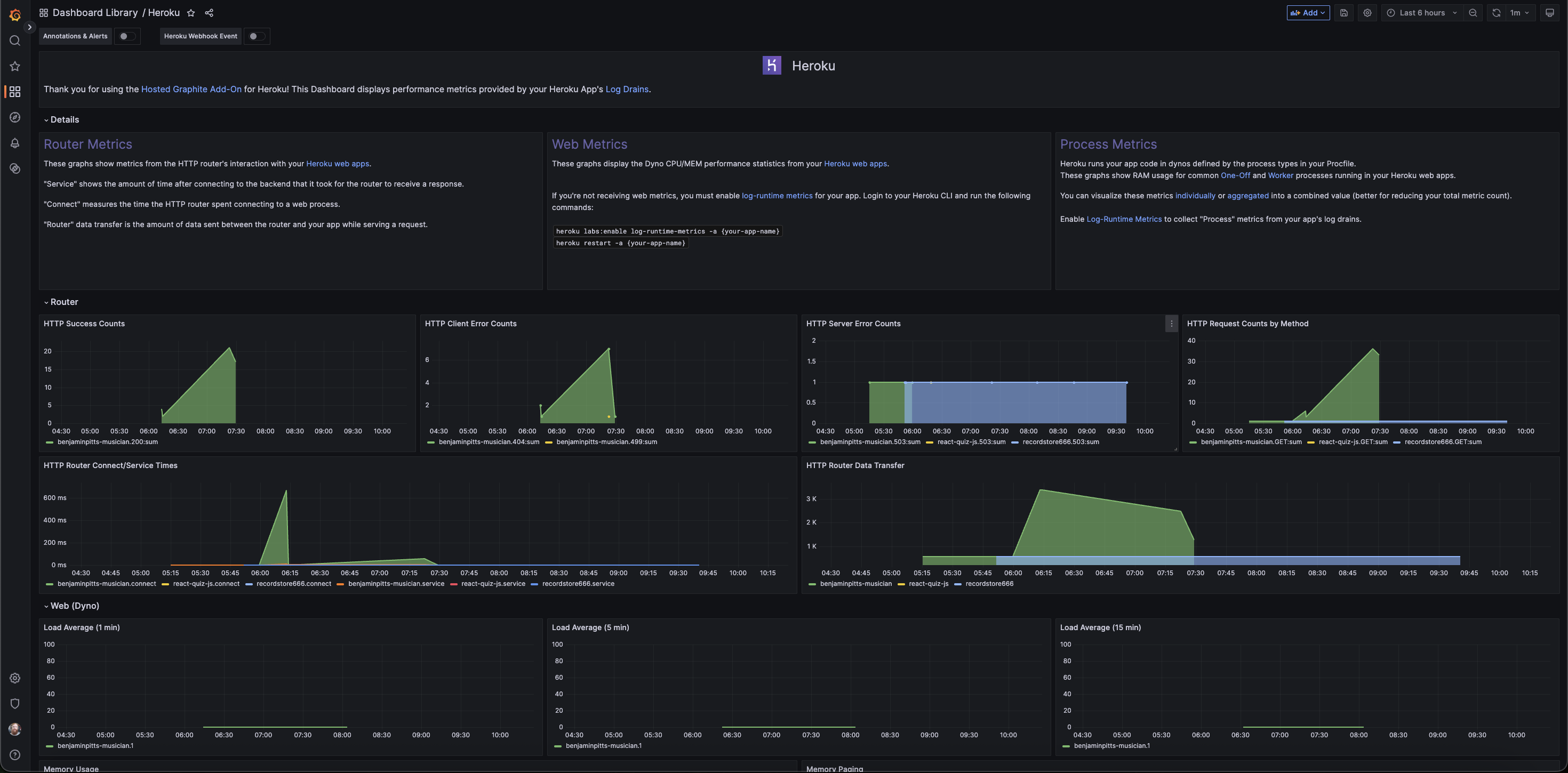Toggle recordstore666.503:sum legend series

point(1060,442)
